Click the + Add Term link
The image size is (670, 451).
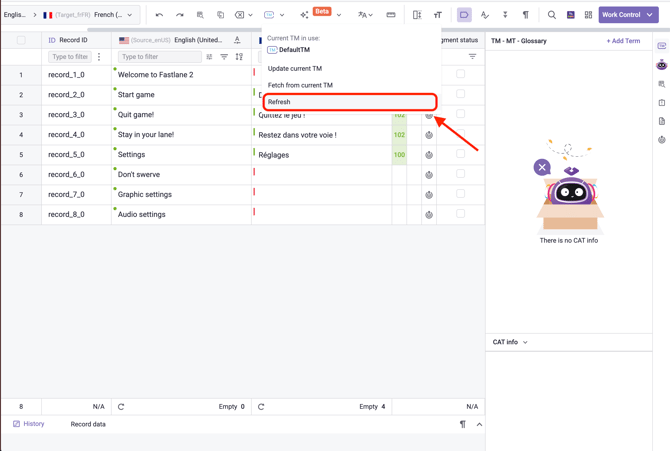coord(623,41)
